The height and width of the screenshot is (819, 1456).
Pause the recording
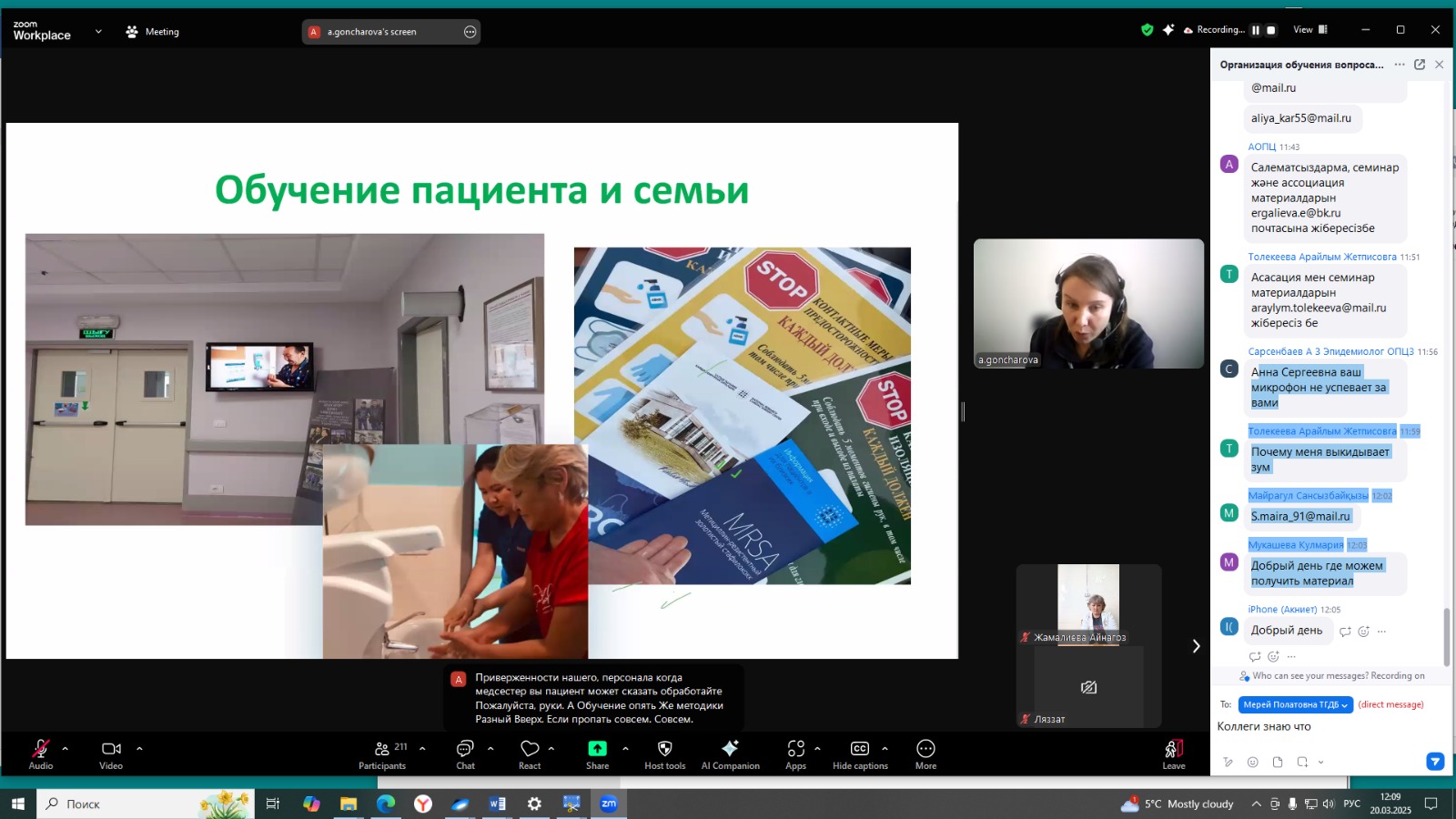pyautogui.click(x=1256, y=30)
